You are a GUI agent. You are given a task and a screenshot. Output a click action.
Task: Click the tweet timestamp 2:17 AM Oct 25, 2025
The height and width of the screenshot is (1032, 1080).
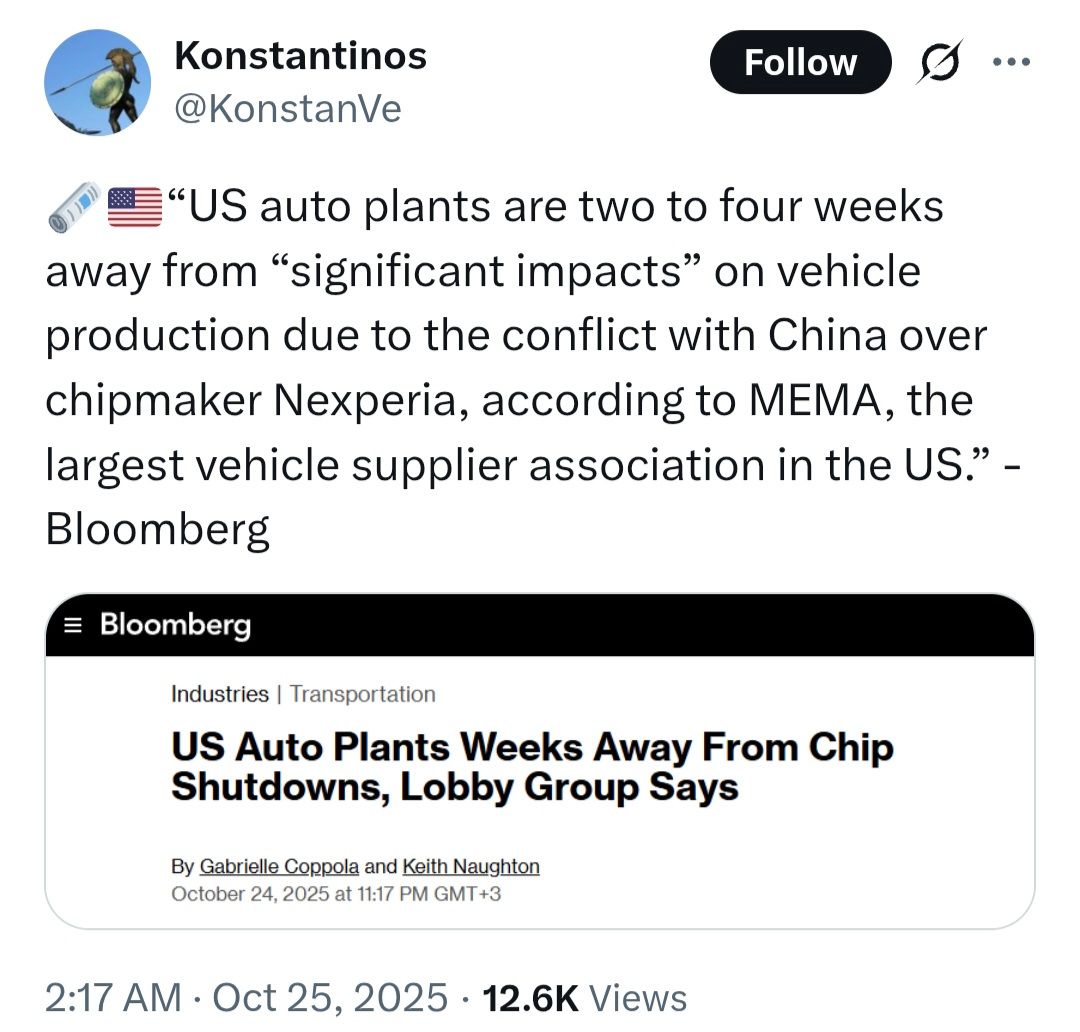pyautogui.click(x=246, y=997)
